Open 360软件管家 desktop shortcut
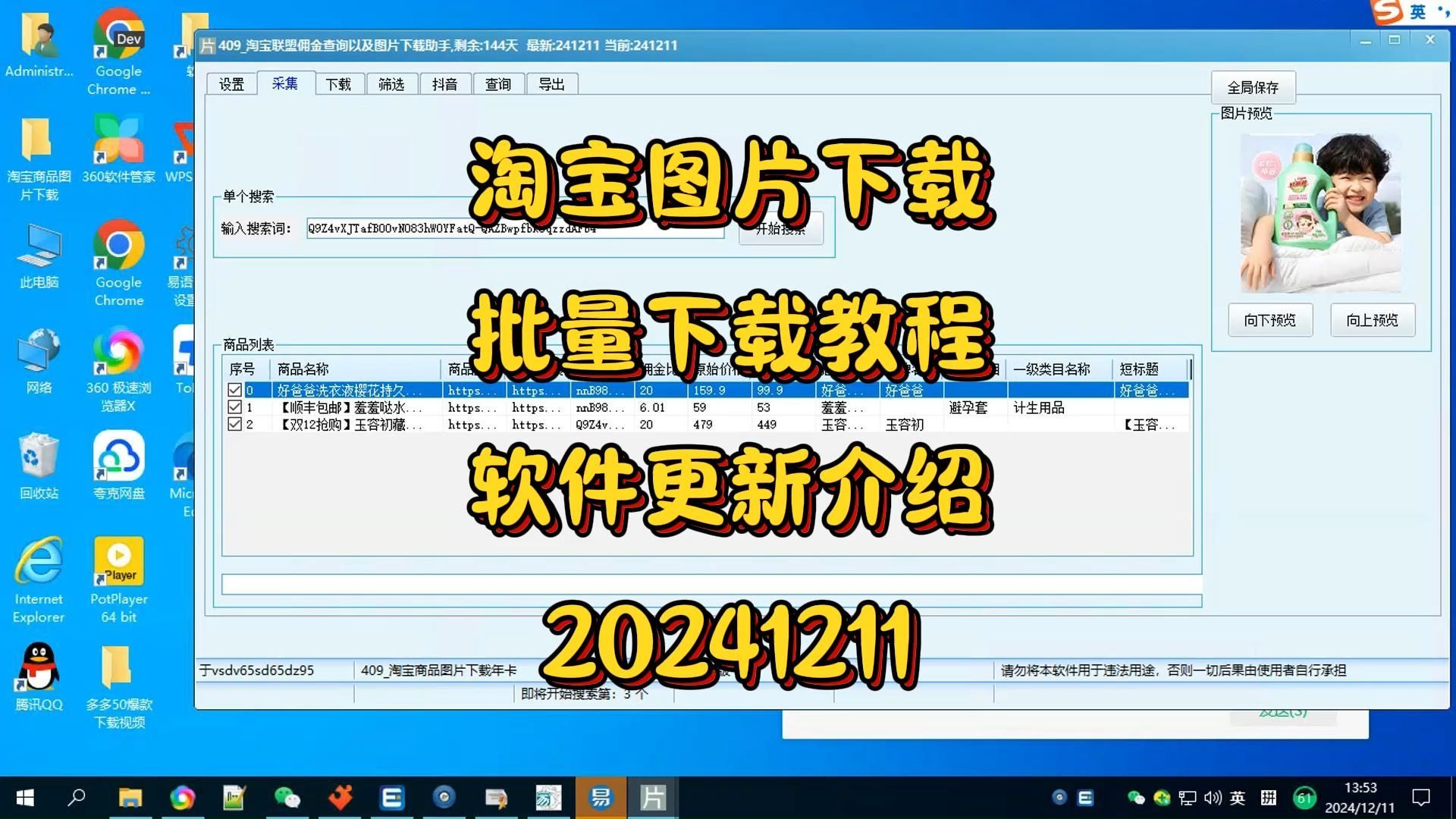 118,149
